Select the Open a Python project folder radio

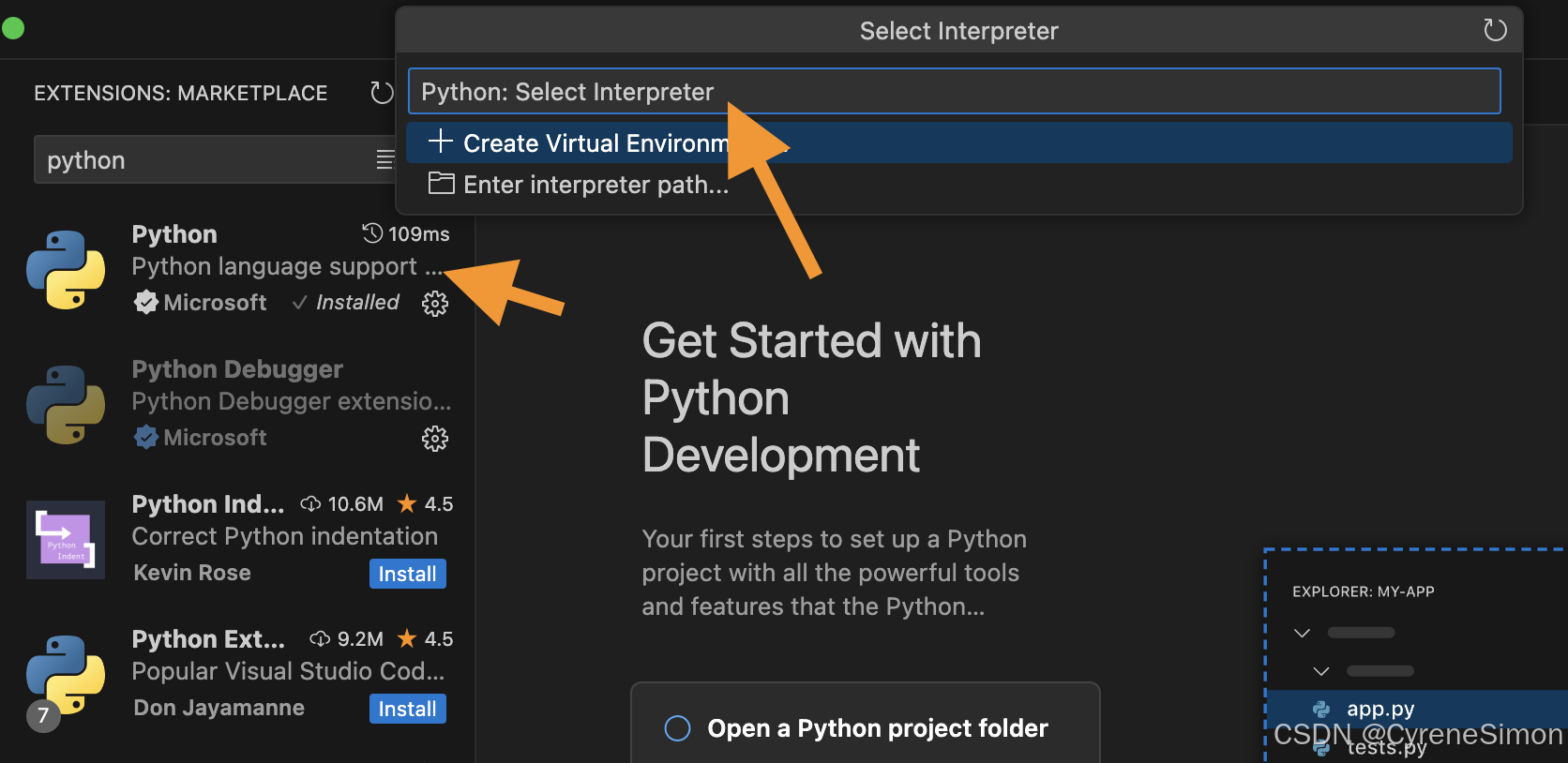(x=677, y=728)
